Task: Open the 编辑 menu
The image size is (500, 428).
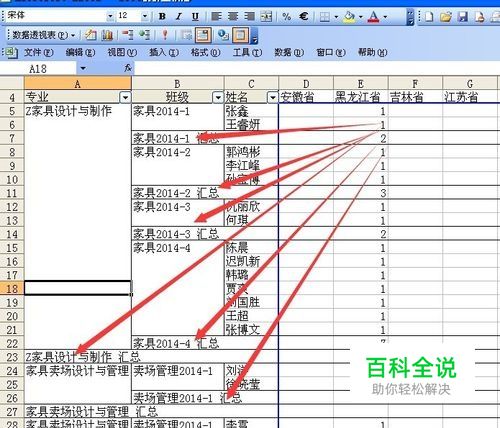Action: pyautogui.click(x=80, y=52)
